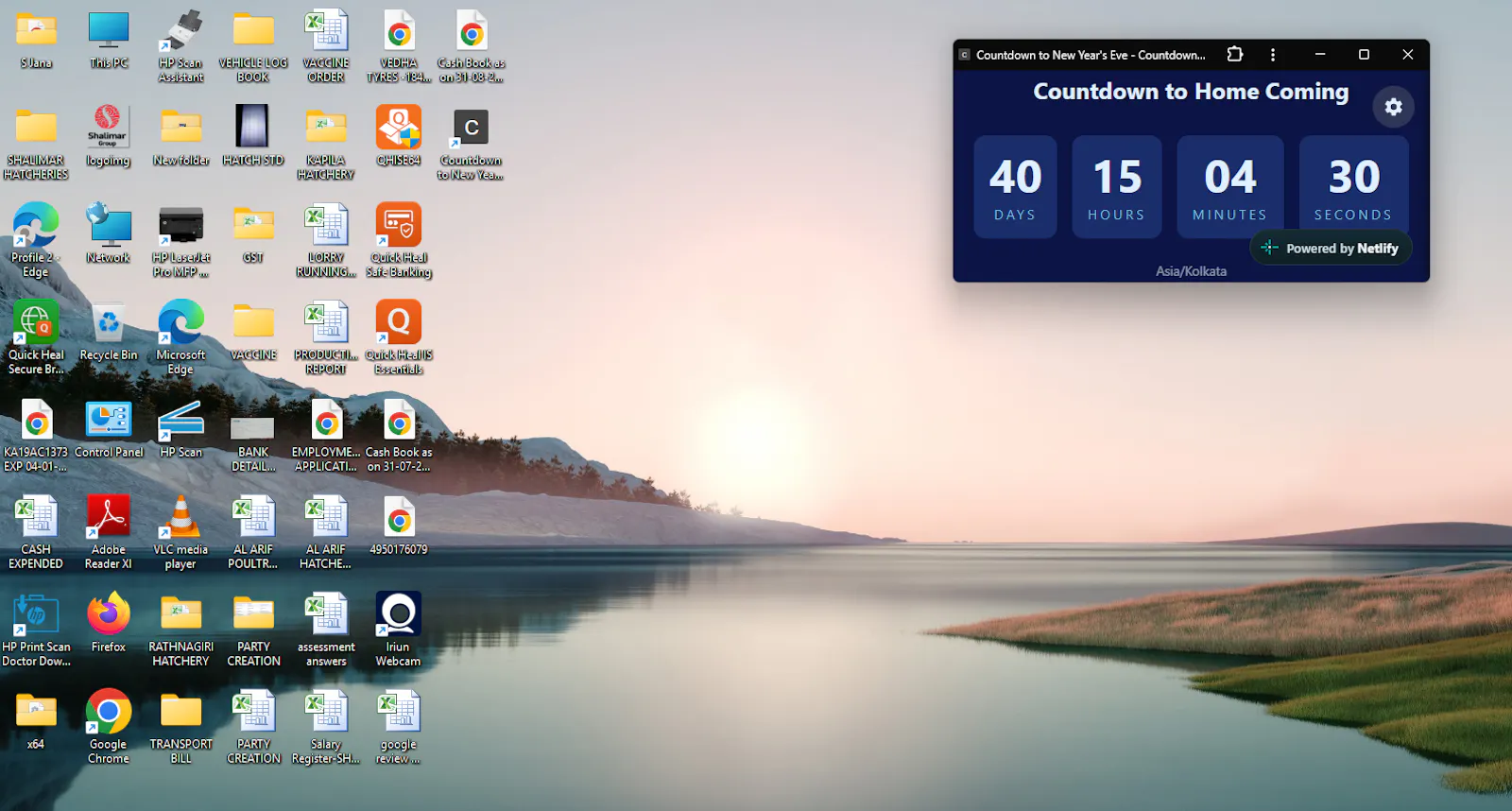
Task: Select the google review Excel file
Action: pyautogui.click(x=399, y=729)
